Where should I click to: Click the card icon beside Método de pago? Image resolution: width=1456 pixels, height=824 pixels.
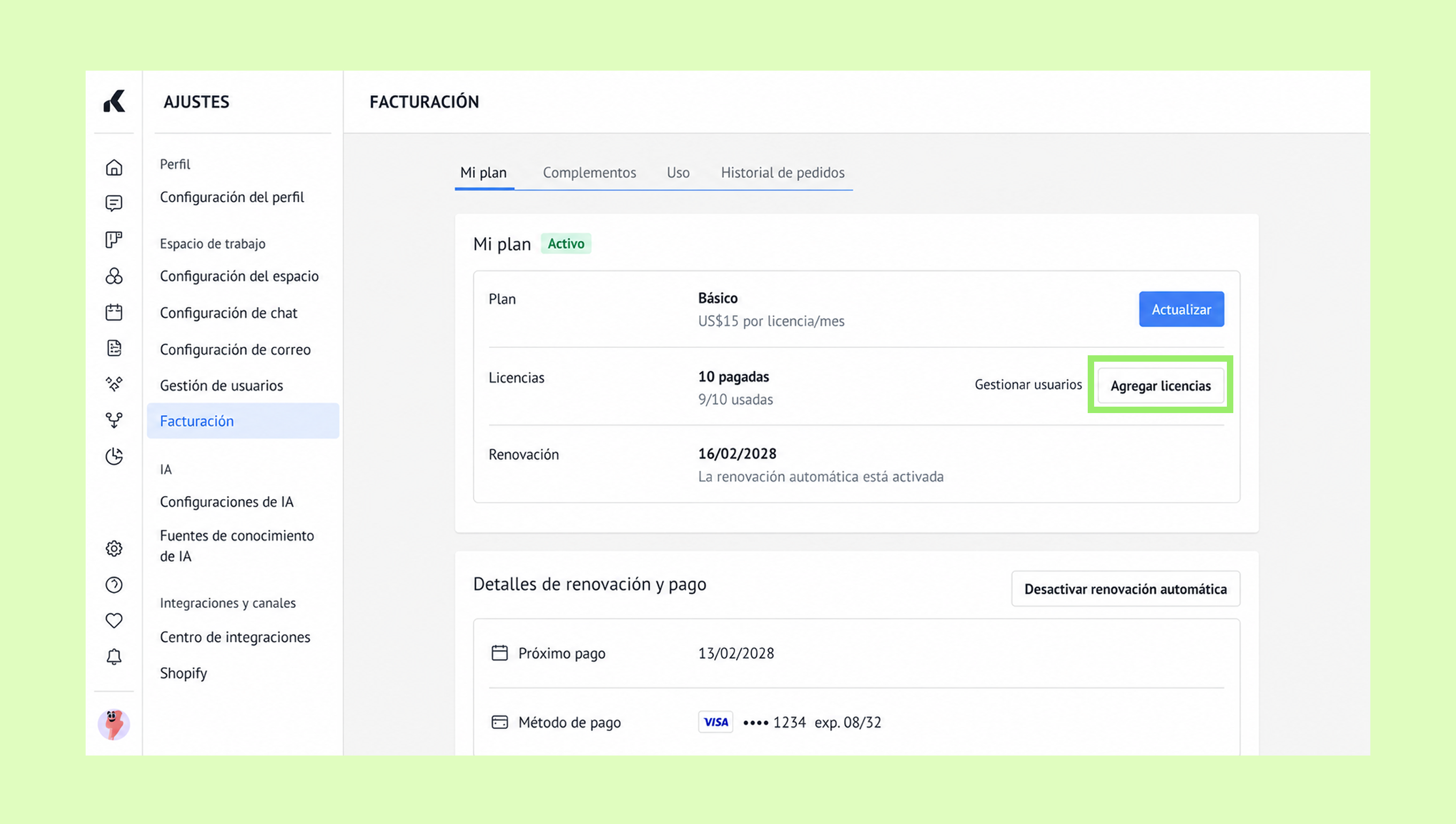499,722
